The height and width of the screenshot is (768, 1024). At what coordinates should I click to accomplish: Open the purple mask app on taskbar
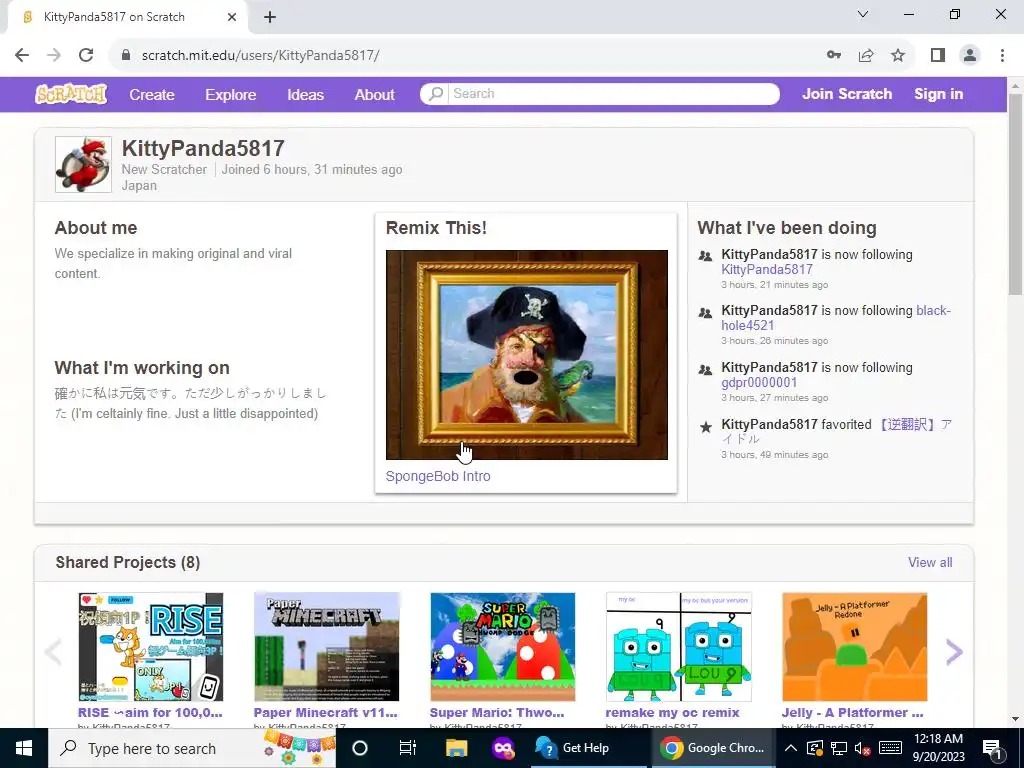click(504, 748)
